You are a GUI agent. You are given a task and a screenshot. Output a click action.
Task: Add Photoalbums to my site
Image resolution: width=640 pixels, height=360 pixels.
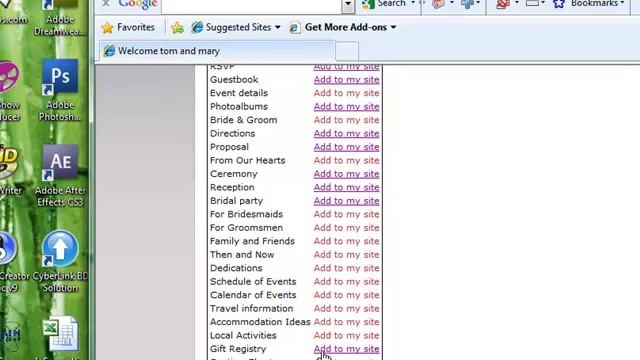[x=347, y=107]
